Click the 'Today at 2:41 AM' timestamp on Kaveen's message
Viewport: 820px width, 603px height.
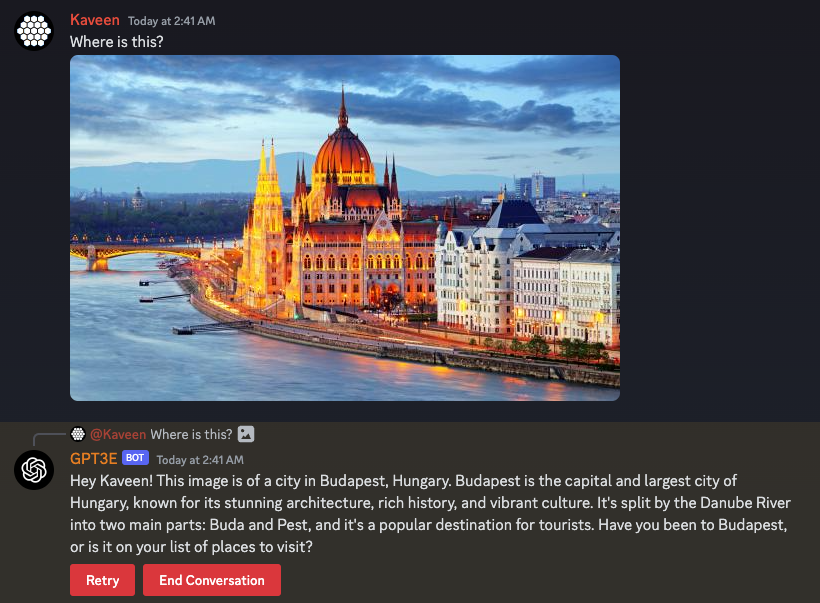(x=172, y=21)
